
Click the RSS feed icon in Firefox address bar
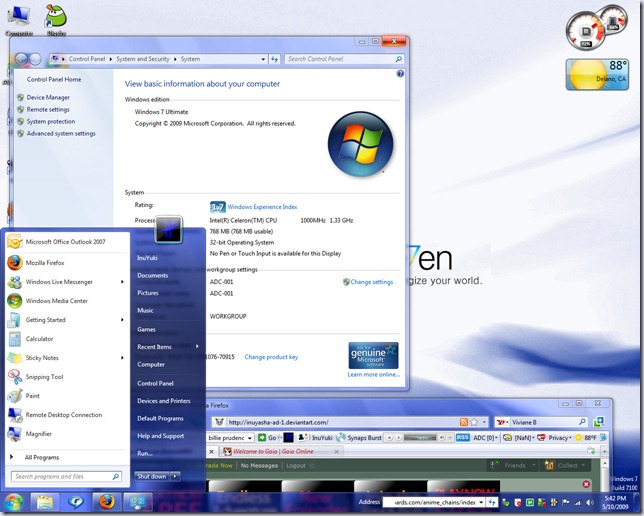tap(464, 422)
